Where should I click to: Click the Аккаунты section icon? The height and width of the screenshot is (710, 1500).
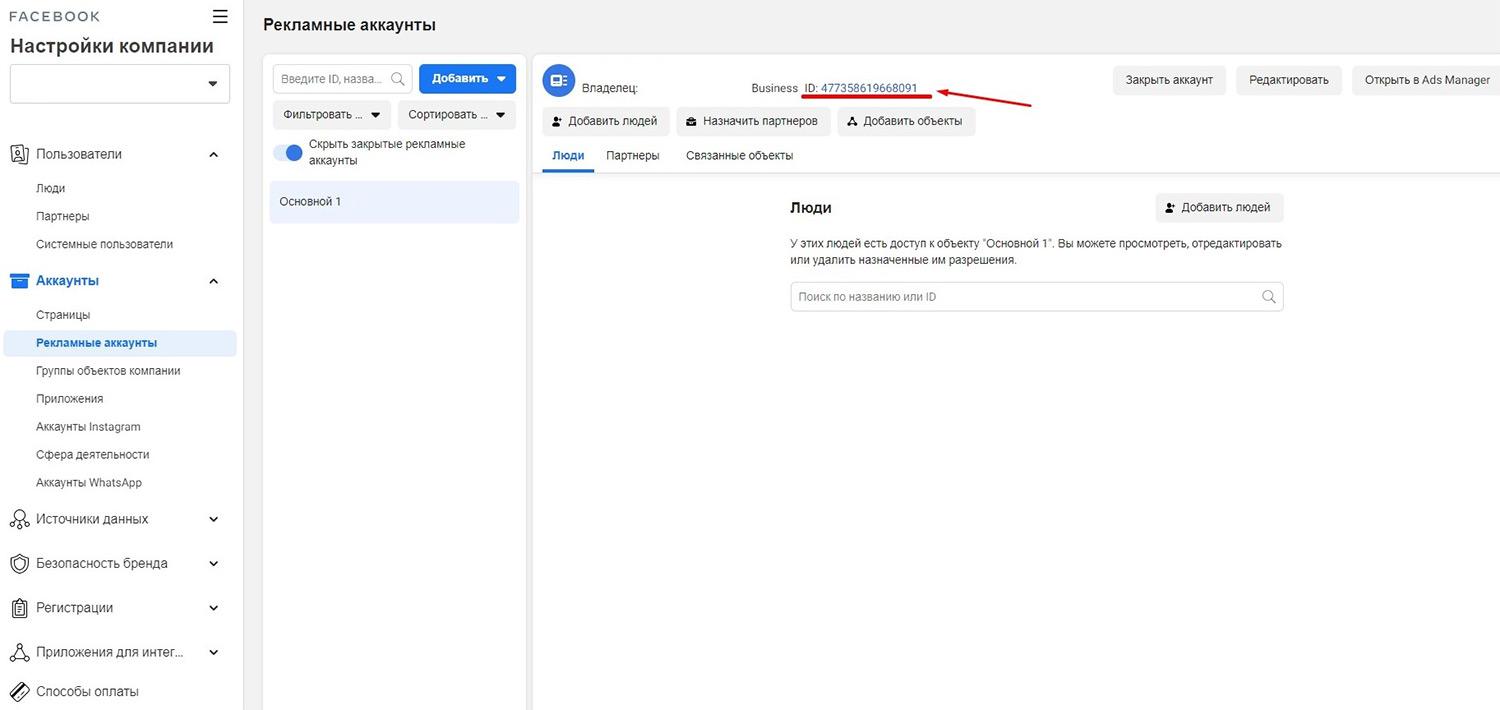tap(18, 281)
